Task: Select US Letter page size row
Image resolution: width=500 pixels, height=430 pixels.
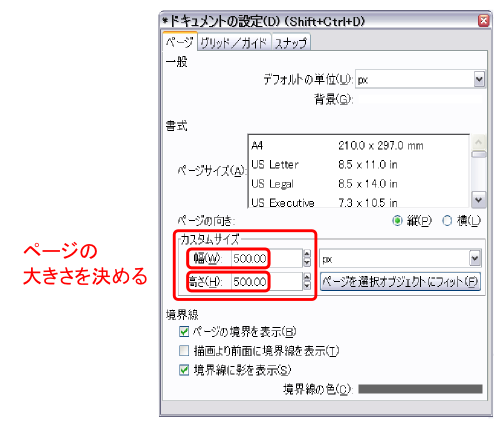Action: pyautogui.click(x=358, y=165)
